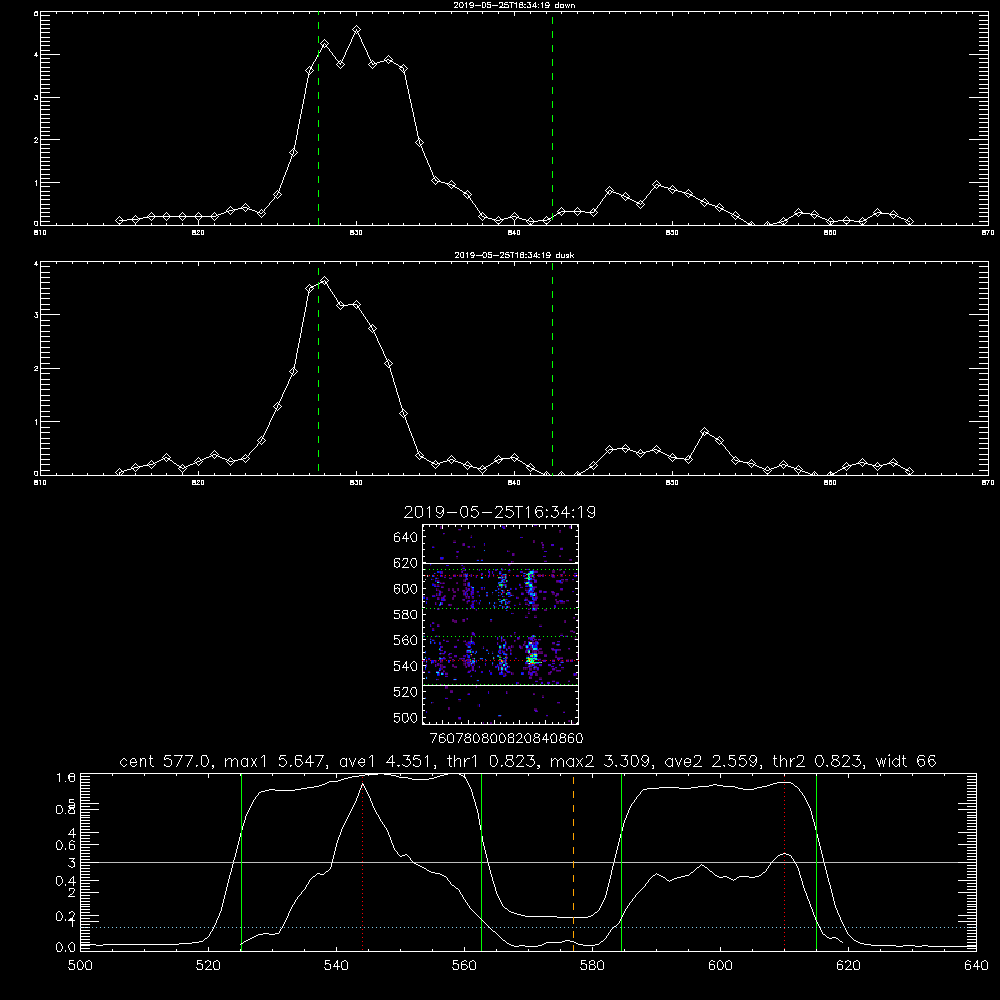This screenshot has height=1000, width=1000.
Task: Click the 560 label on bottom plot x-axis
Action: pyautogui.click(x=464, y=965)
